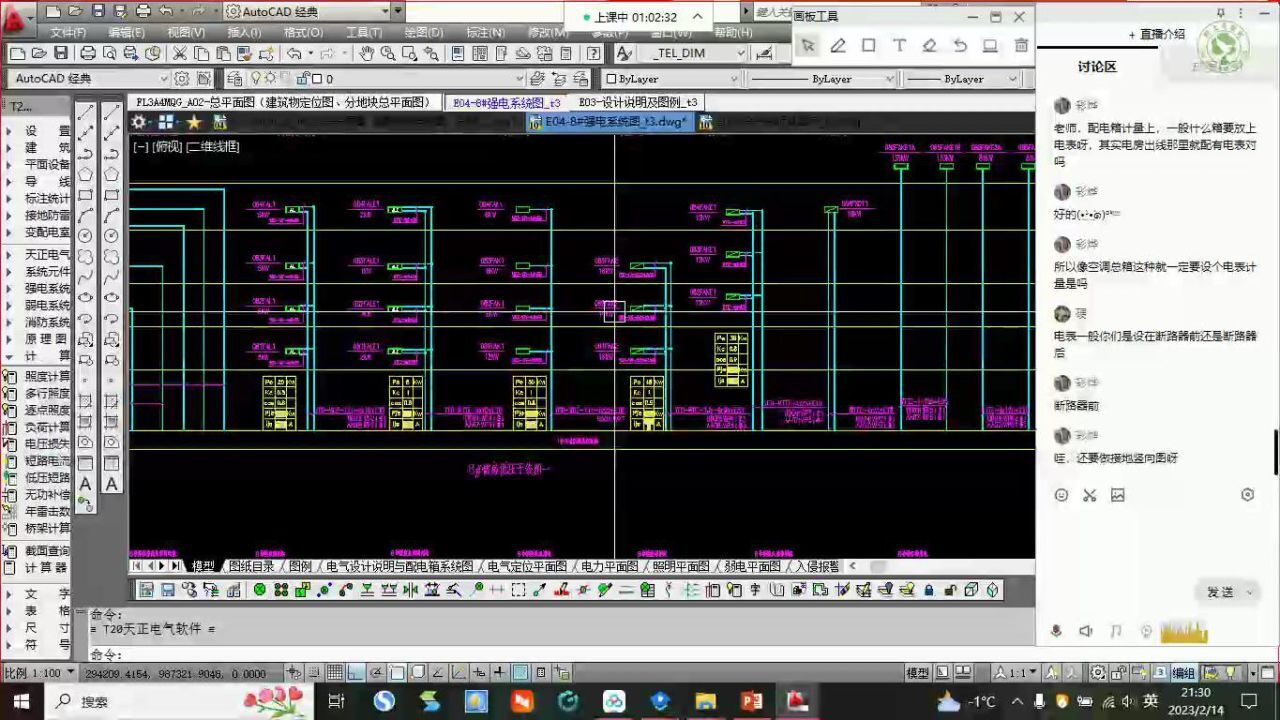Open the 上课中 class timer chevron
Screen dimensions: 1280x720
click(x=697, y=17)
